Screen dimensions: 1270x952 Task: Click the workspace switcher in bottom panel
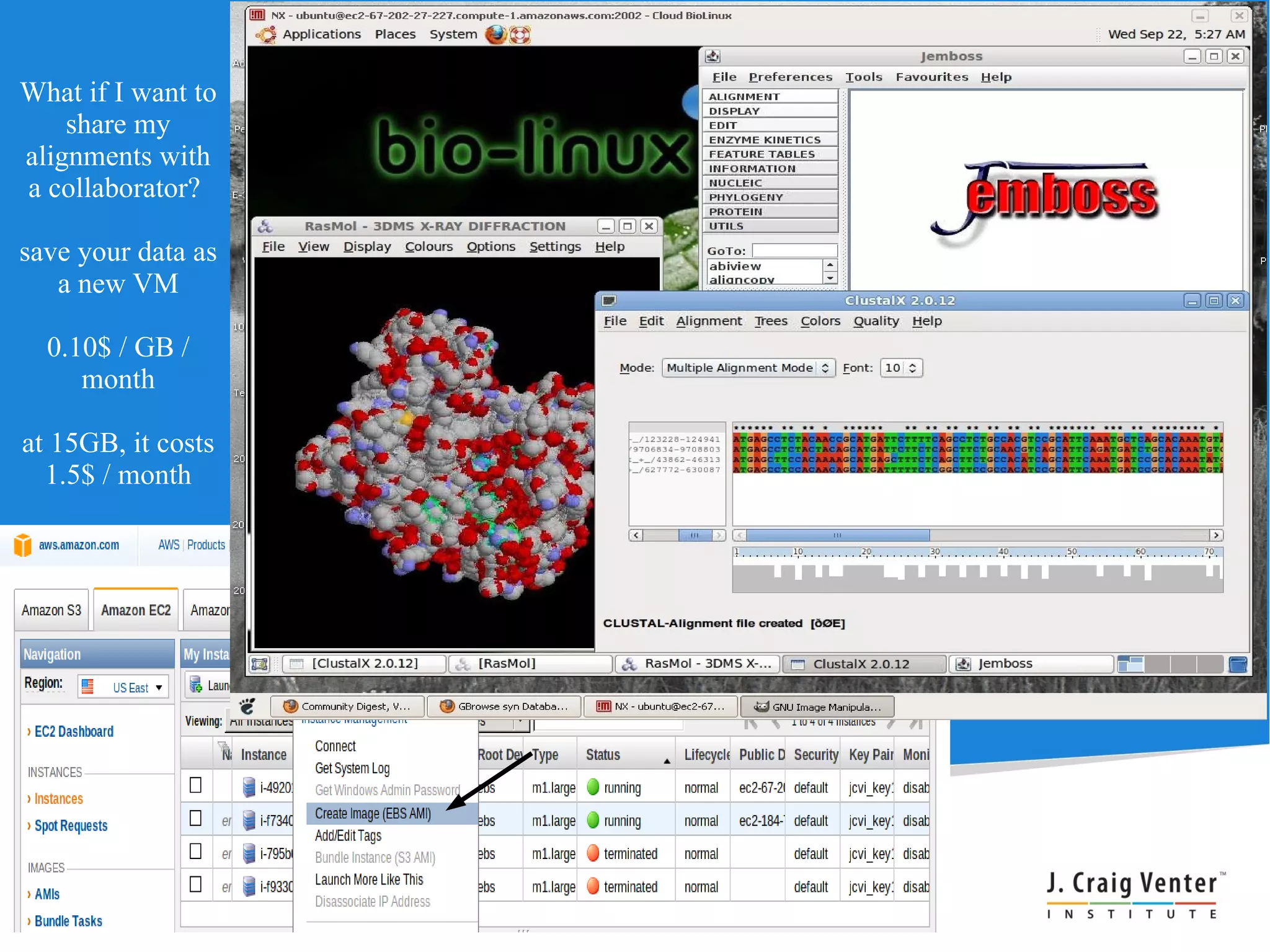(1170, 664)
